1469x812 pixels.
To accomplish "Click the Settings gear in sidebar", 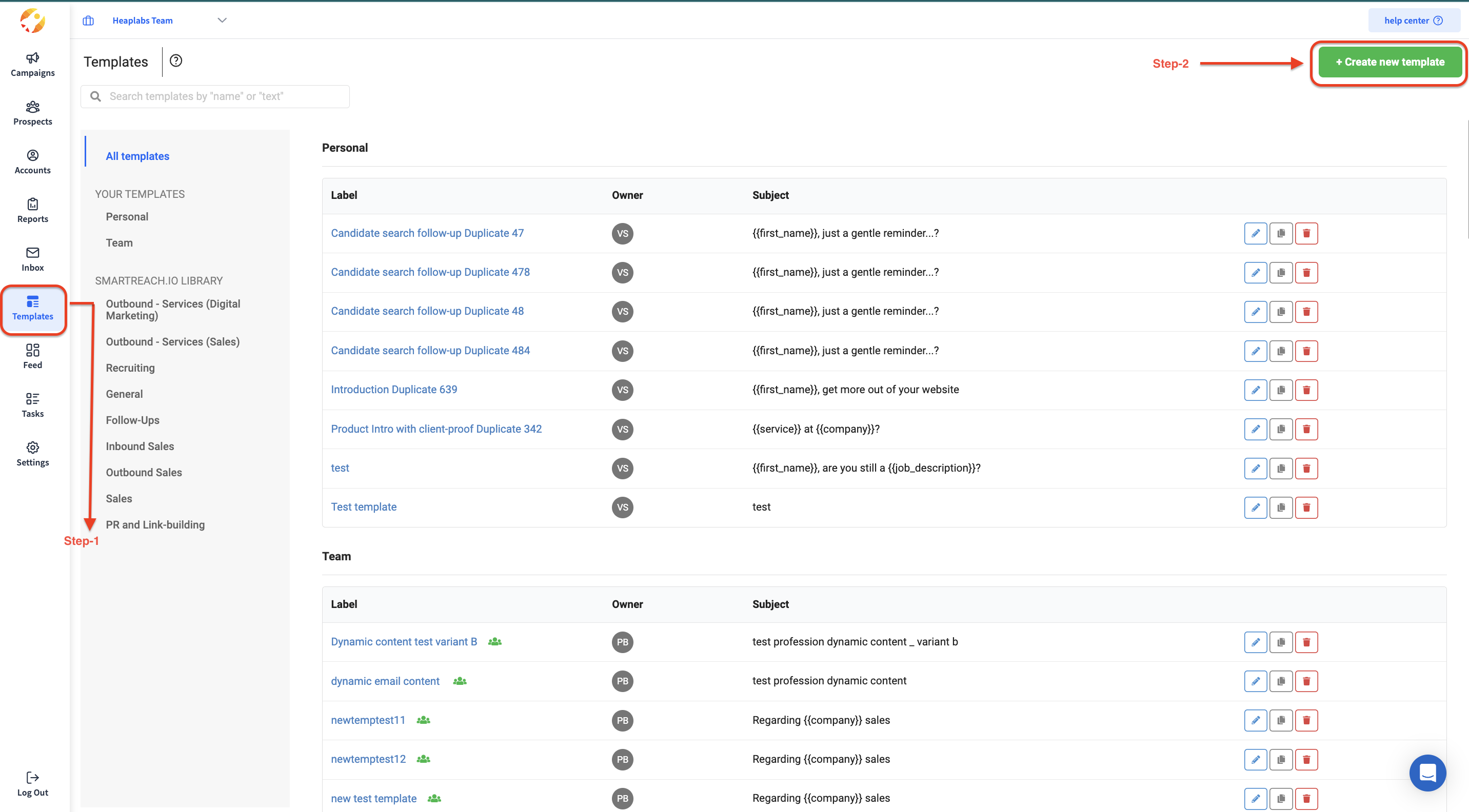I will tap(32, 454).
